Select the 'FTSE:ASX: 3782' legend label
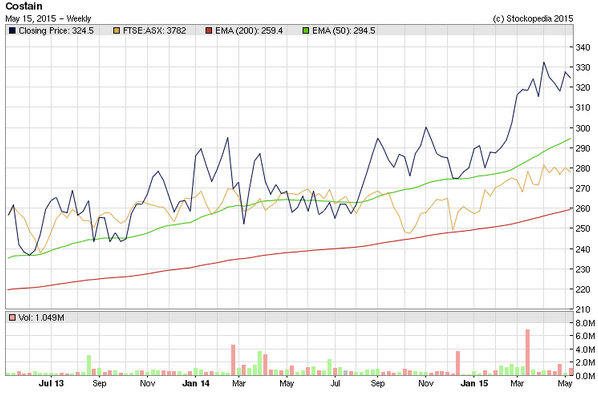598x394 pixels. click(x=154, y=31)
